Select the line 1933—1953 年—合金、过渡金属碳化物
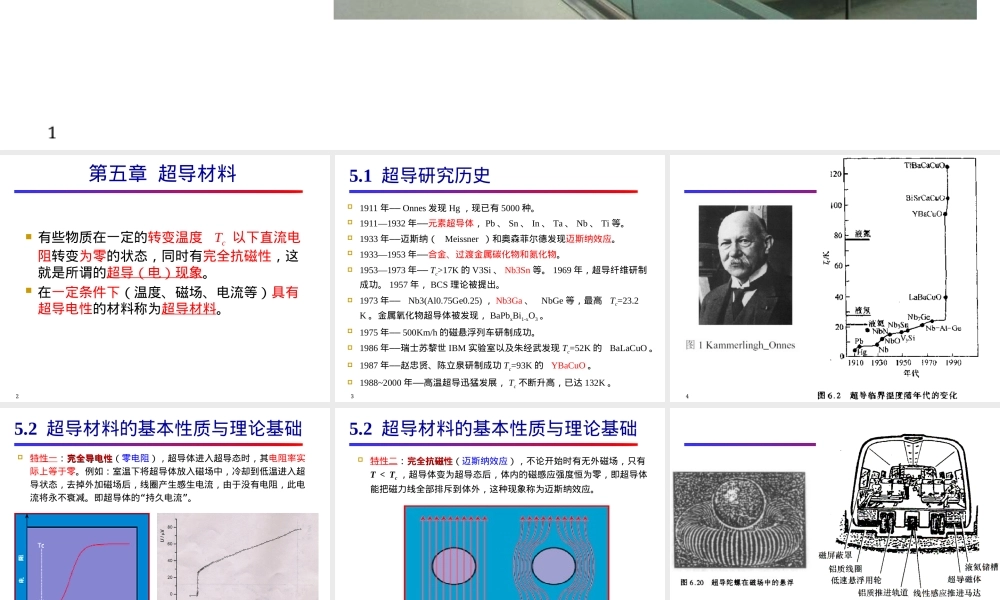The image size is (1000, 600). click(460, 254)
